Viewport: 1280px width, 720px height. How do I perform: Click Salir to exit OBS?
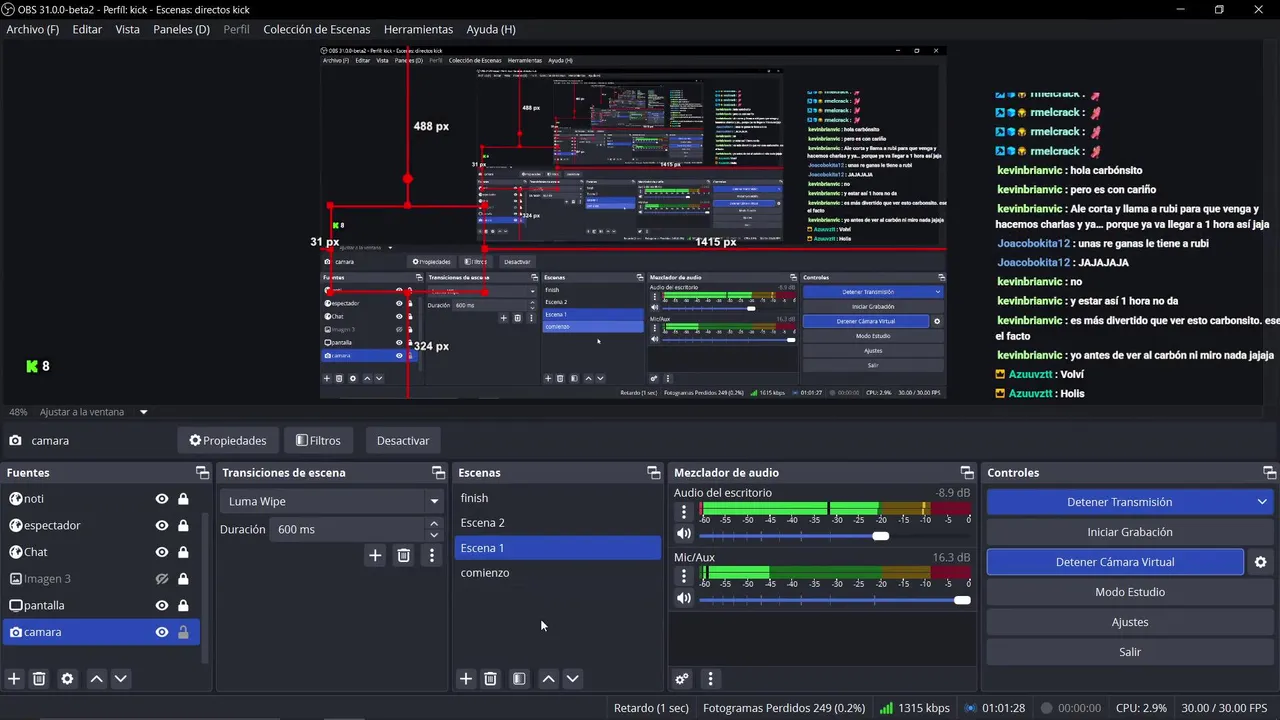coord(1130,652)
